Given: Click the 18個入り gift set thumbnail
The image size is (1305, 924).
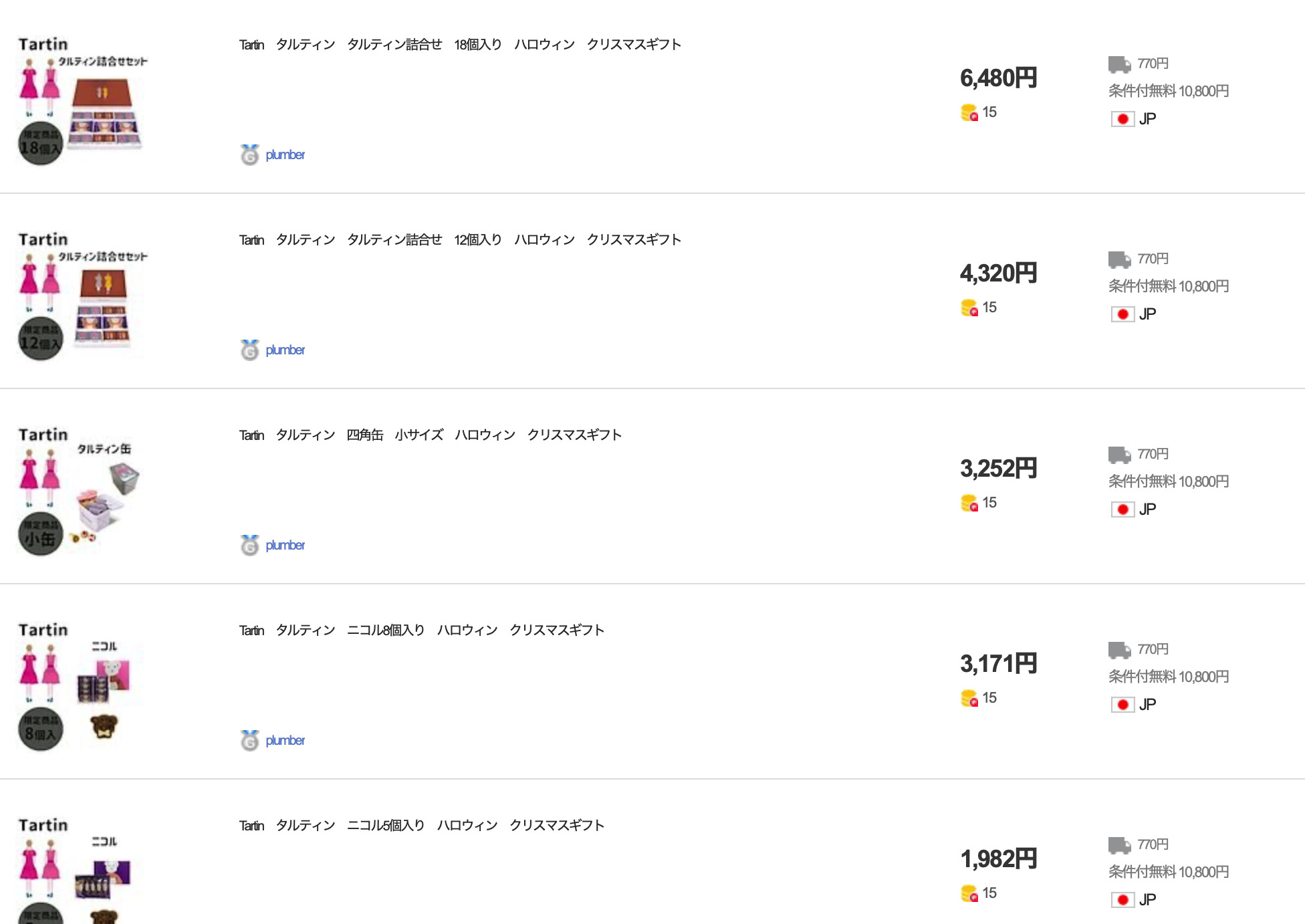Looking at the screenshot, I should (x=83, y=100).
